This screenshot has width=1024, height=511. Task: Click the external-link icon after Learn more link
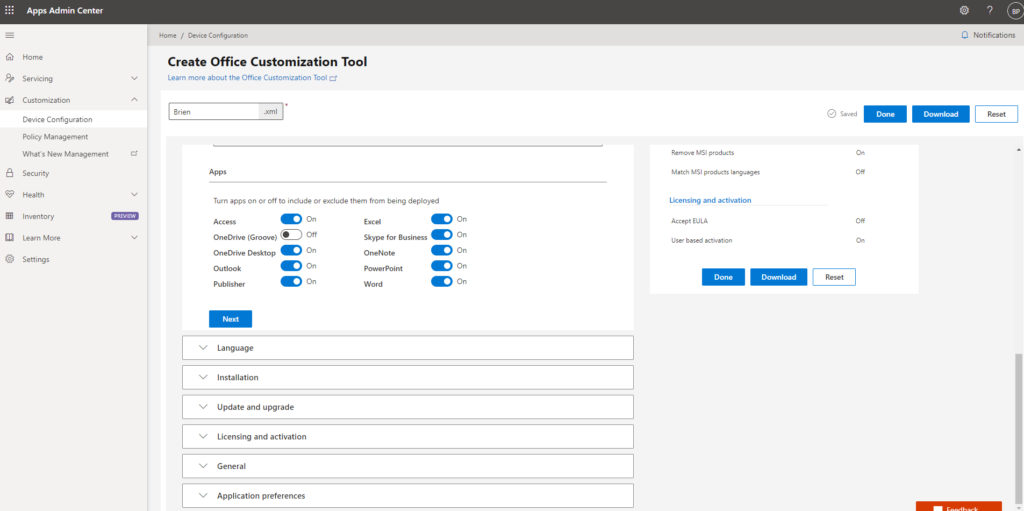point(333,78)
